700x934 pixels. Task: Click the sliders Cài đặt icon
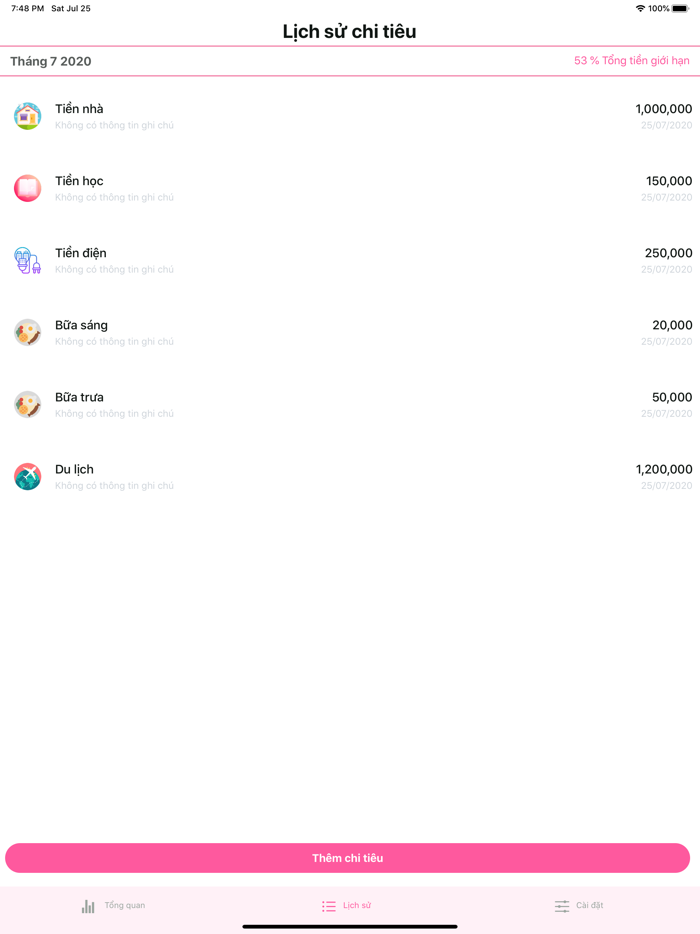coord(562,906)
